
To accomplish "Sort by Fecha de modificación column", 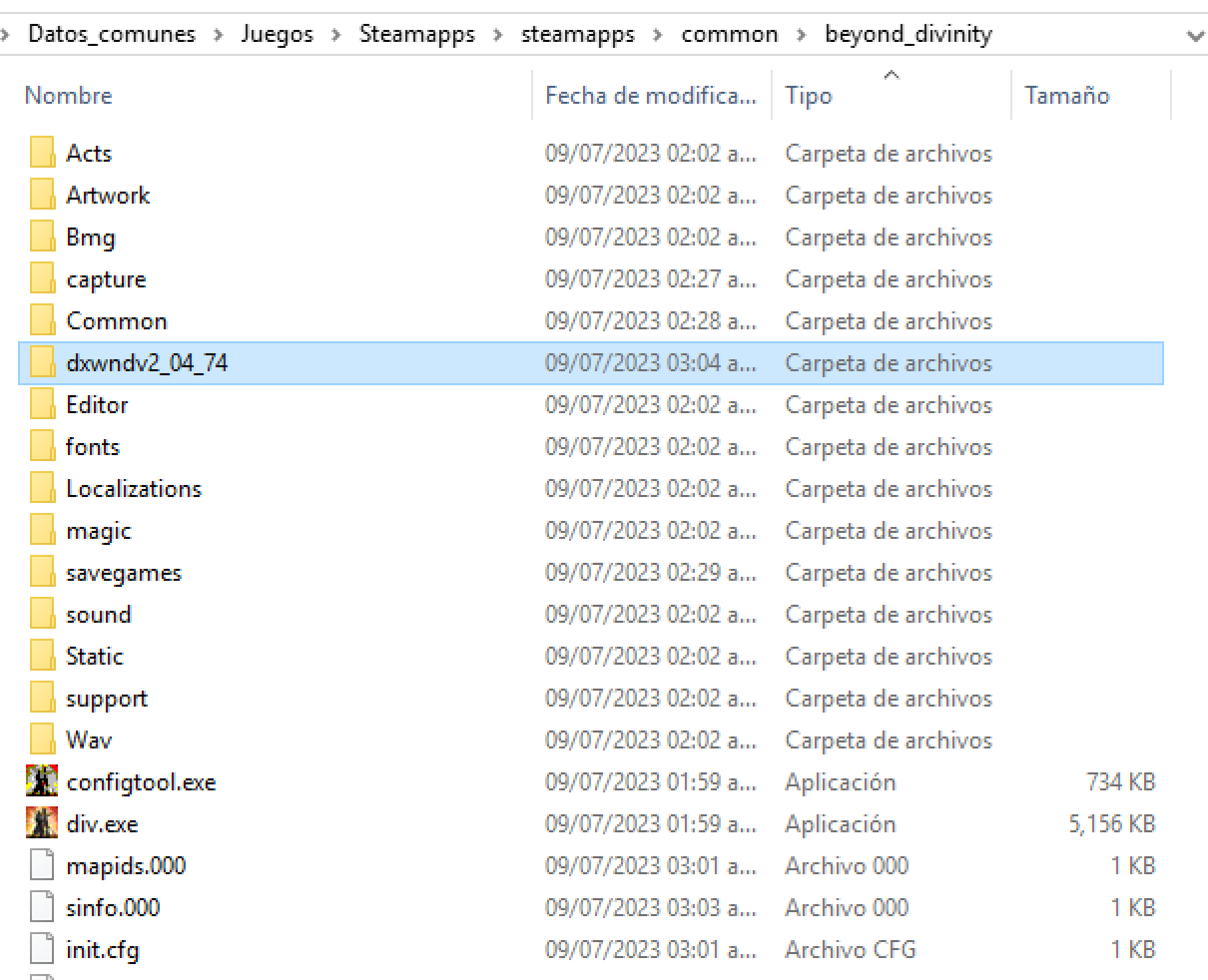I will click(652, 95).
